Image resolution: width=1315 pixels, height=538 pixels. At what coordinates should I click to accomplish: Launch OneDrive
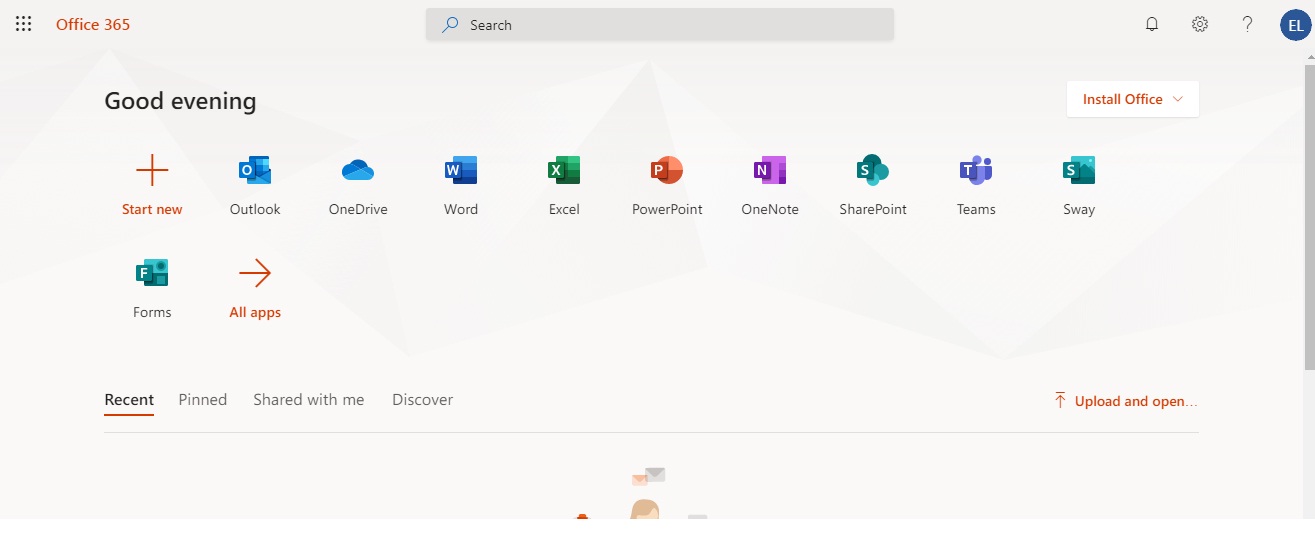358,185
